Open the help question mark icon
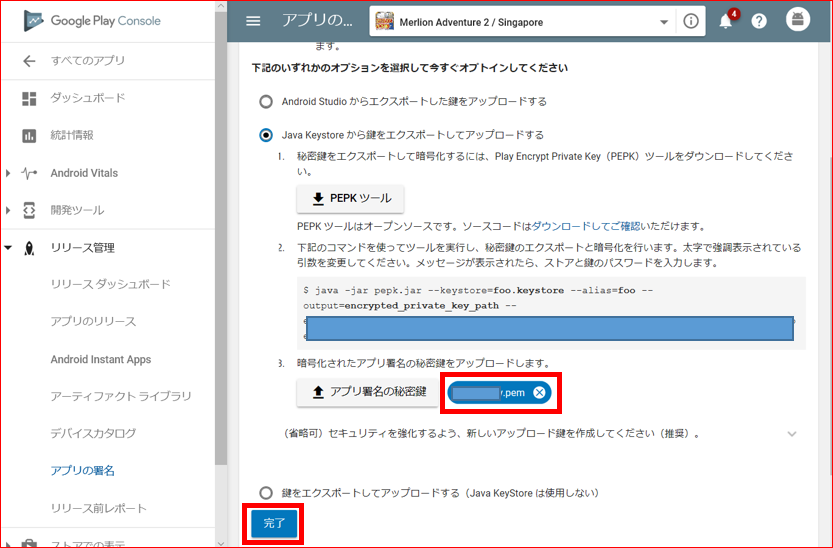The width and height of the screenshot is (833, 548). pyautogui.click(x=759, y=21)
